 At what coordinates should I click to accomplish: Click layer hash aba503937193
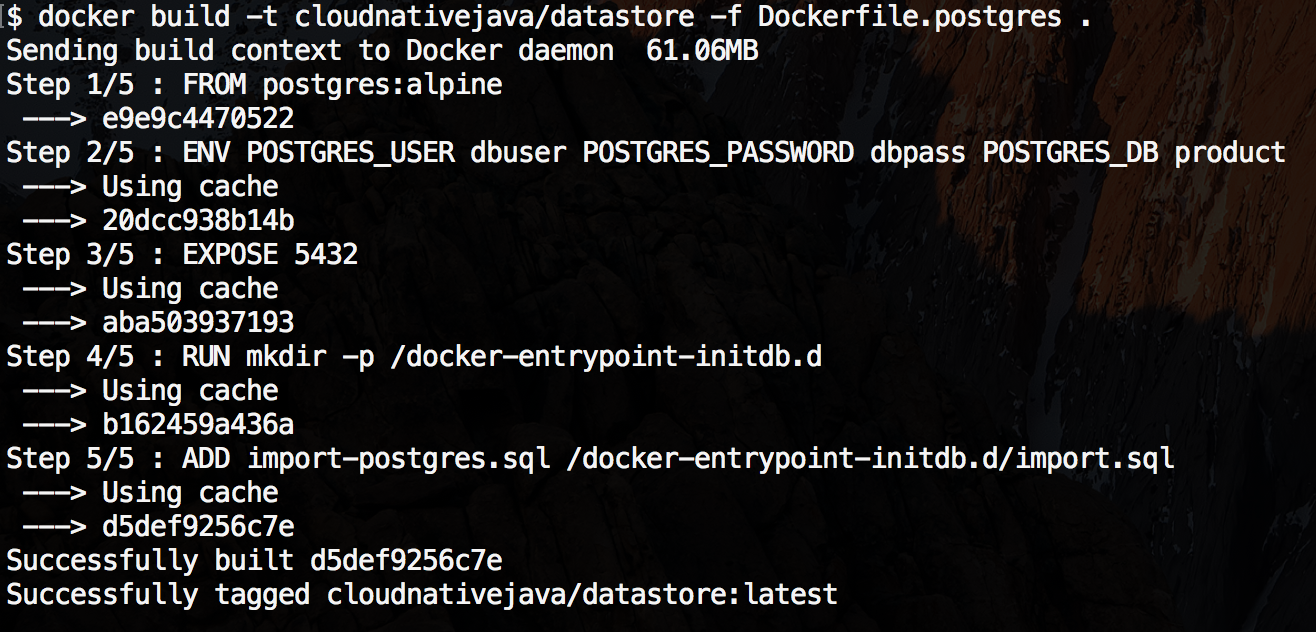click(198, 323)
